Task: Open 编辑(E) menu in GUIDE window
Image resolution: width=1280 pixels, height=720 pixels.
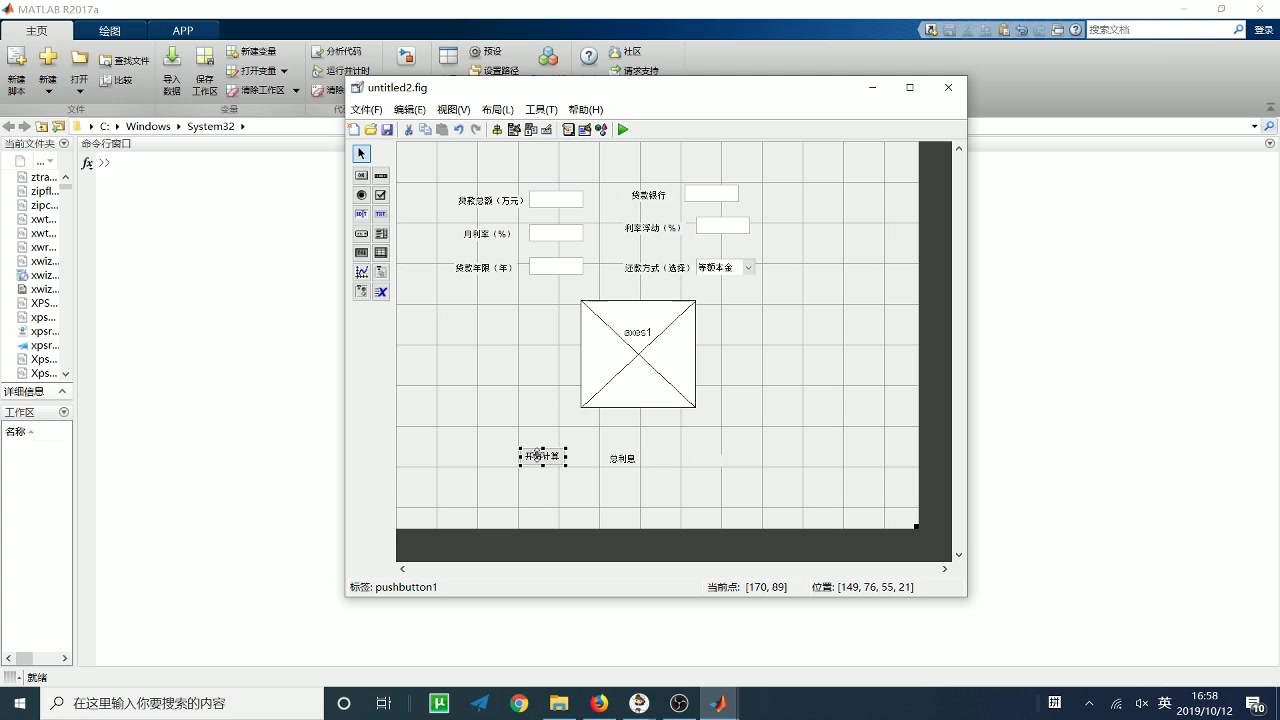Action: tap(409, 110)
